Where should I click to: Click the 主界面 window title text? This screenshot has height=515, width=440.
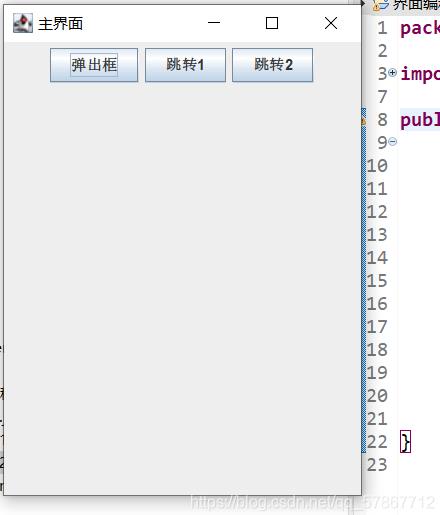click(x=61, y=24)
